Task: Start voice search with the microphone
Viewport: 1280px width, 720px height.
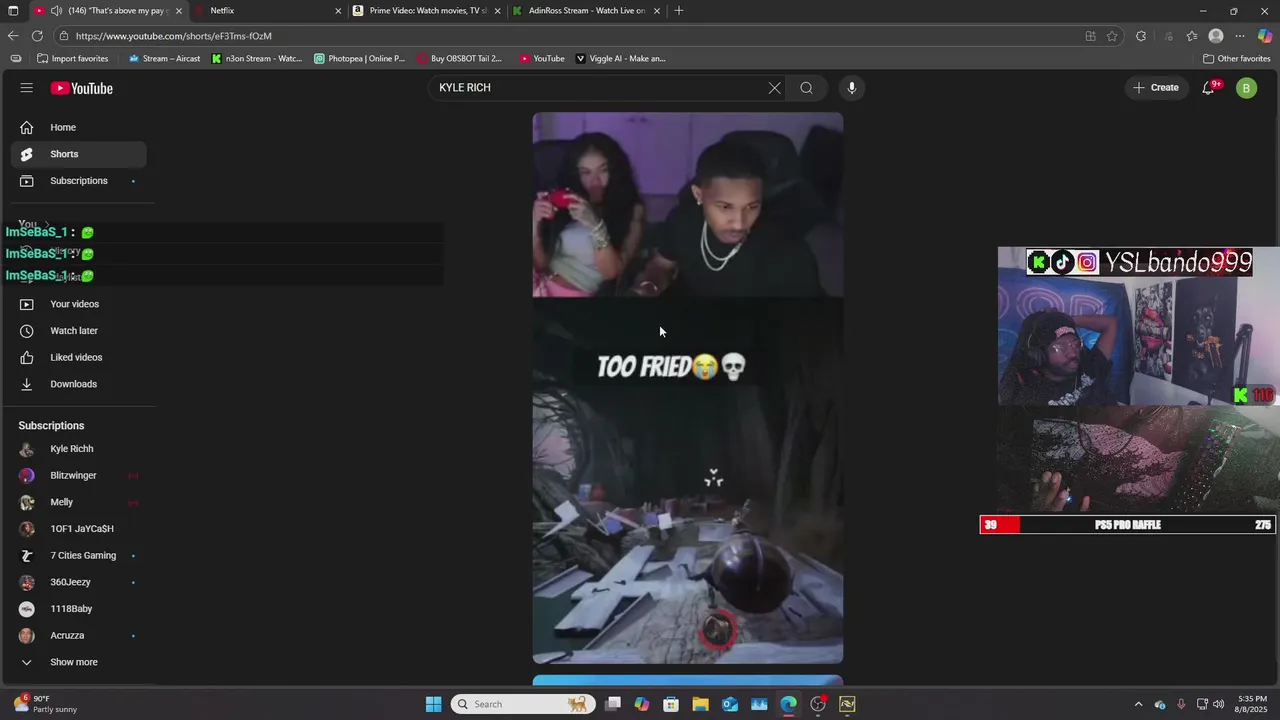Action: 852,88
